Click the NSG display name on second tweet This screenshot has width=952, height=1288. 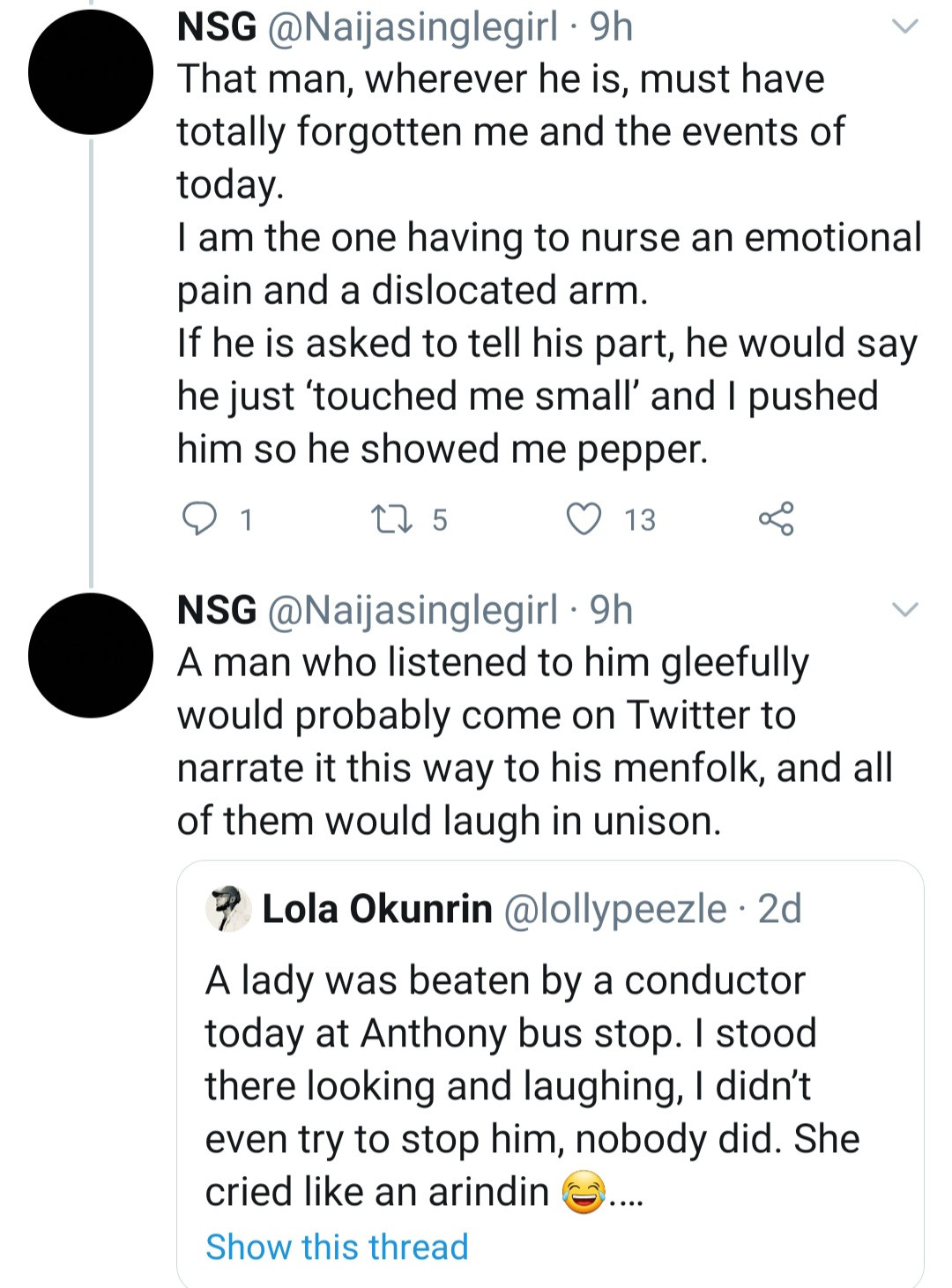[x=216, y=609]
